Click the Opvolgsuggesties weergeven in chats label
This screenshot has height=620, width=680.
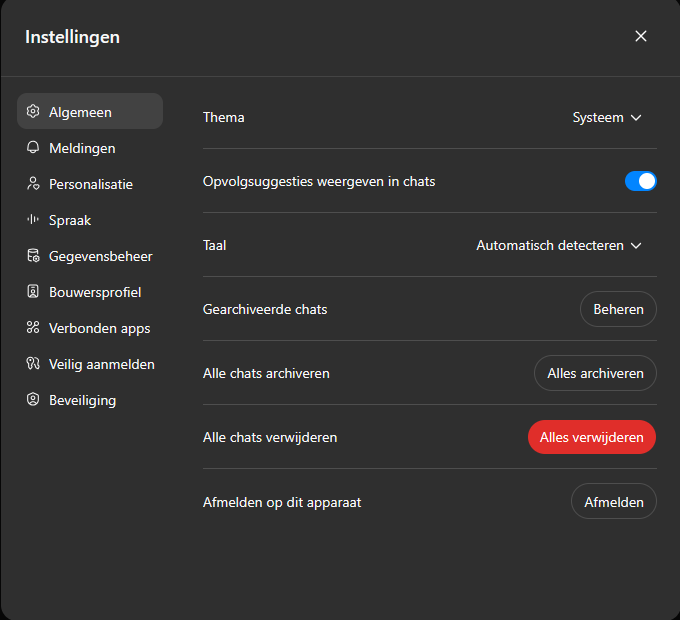pyautogui.click(x=319, y=181)
